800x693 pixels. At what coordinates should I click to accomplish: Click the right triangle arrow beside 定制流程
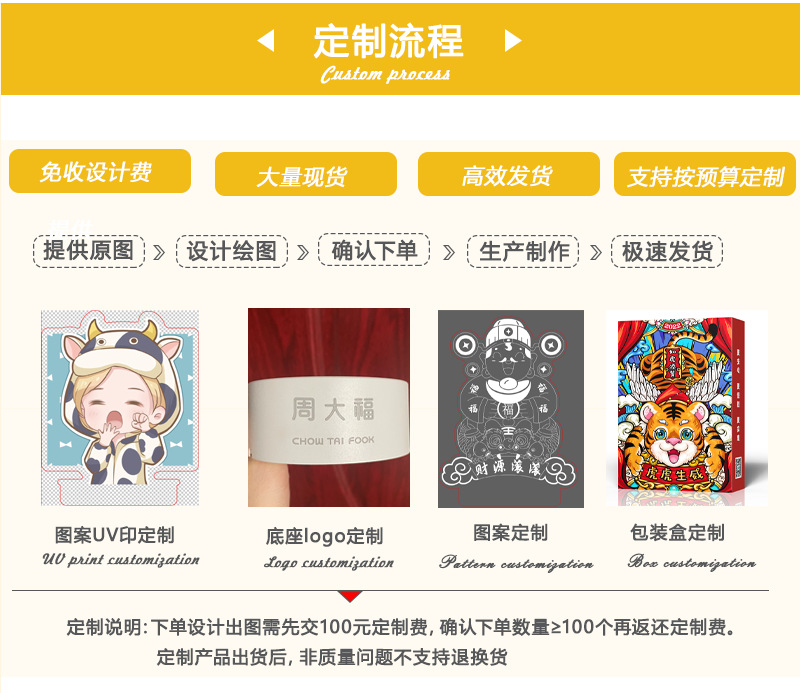click(513, 40)
